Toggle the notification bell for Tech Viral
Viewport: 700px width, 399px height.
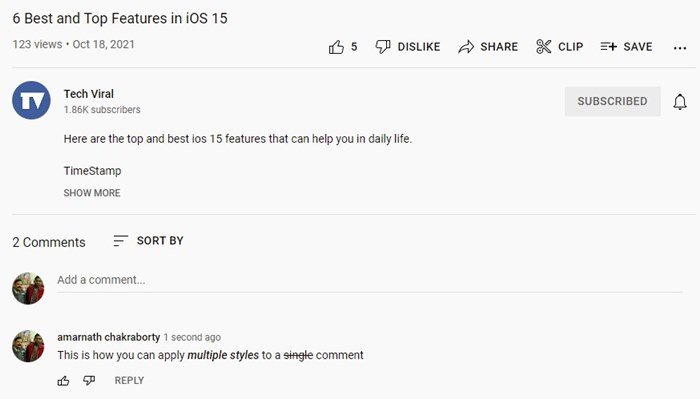click(x=680, y=102)
